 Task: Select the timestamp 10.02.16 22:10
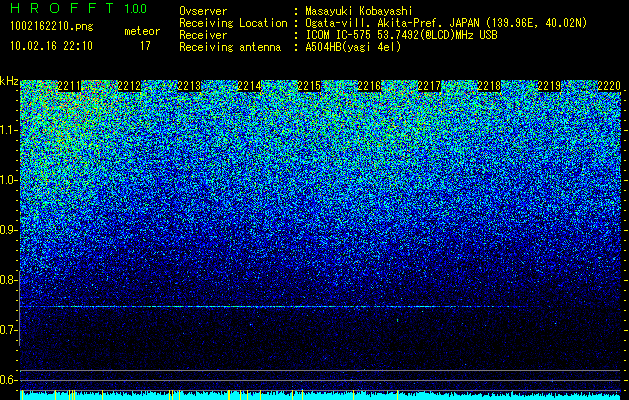coord(51,46)
